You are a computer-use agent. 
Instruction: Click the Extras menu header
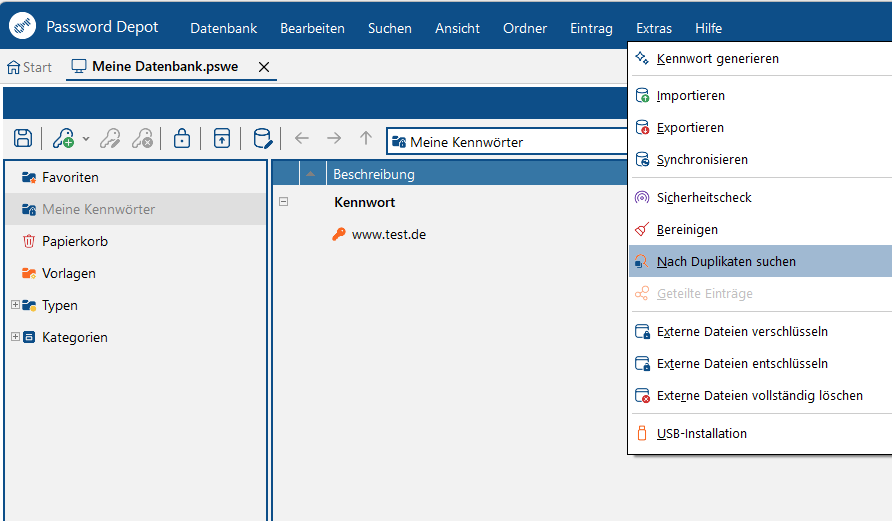click(x=654, y=28)
